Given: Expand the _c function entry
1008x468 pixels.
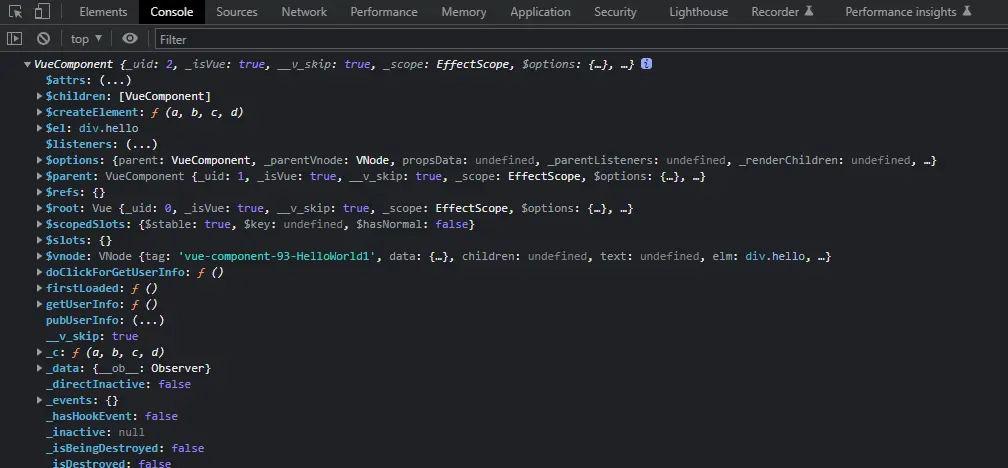Looking at the screenshot, I should tap(40, 352).
